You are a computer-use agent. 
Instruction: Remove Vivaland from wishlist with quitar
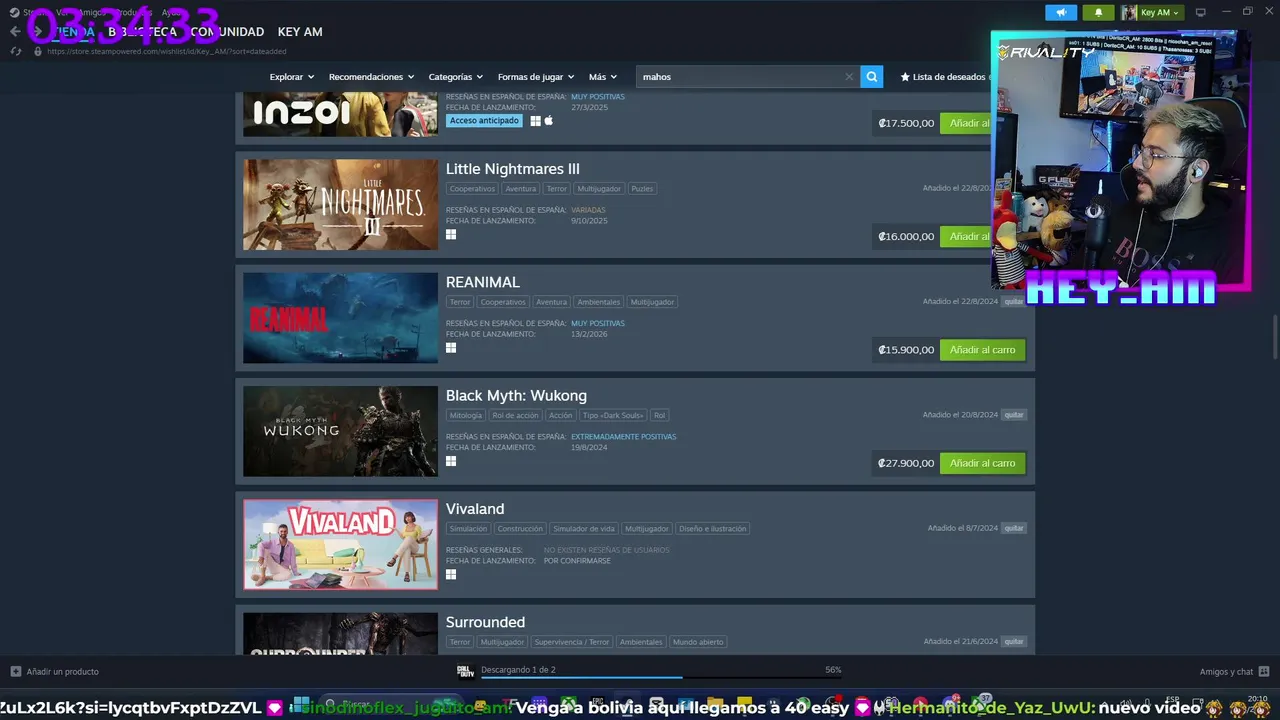pos(1014,528)
